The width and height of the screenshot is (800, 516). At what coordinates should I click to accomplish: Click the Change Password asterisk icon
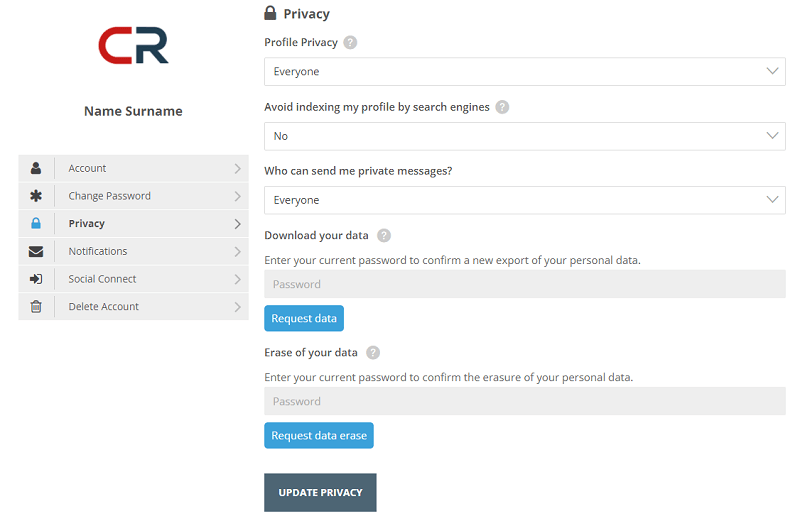coord(36,196)
